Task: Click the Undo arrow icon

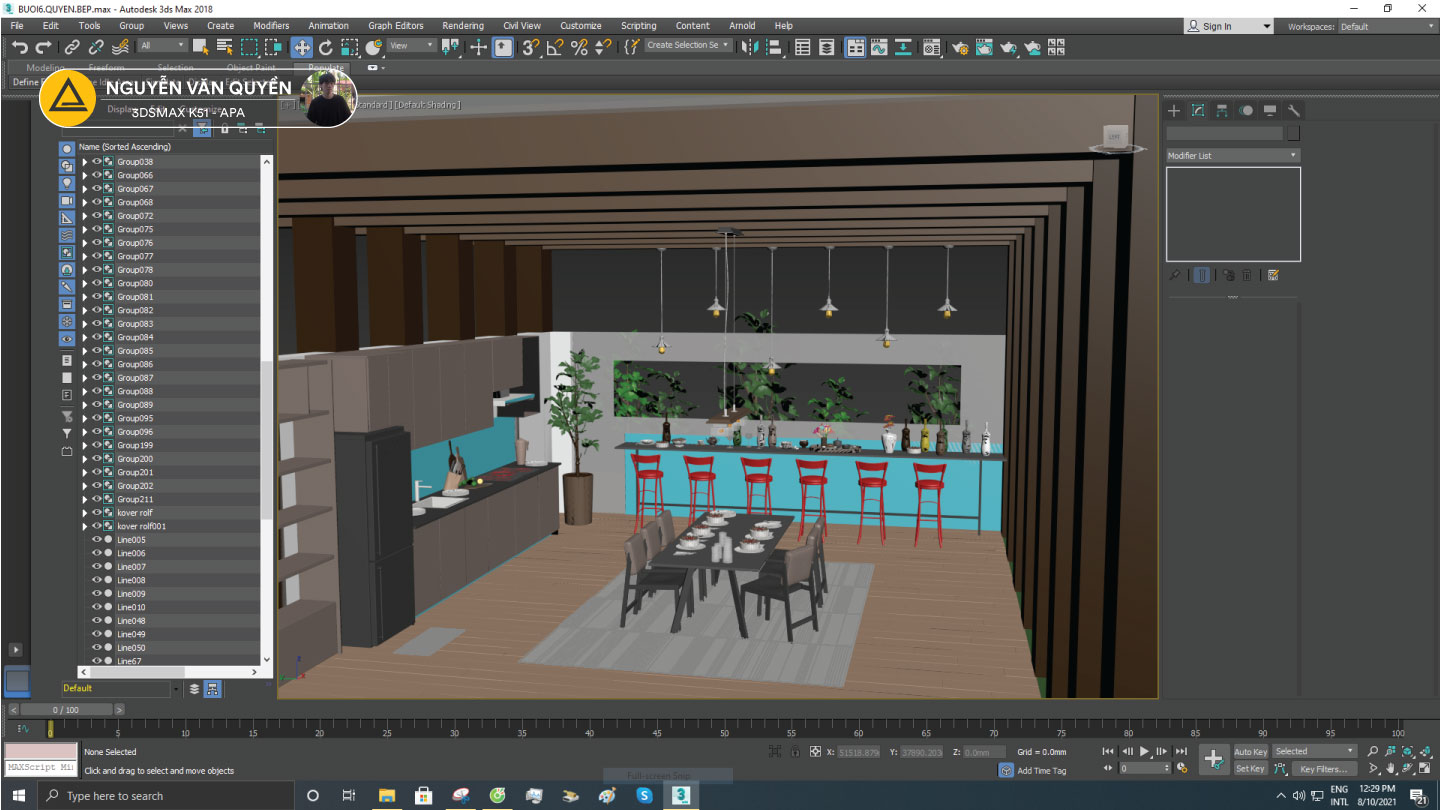Action: pos(19,47)
